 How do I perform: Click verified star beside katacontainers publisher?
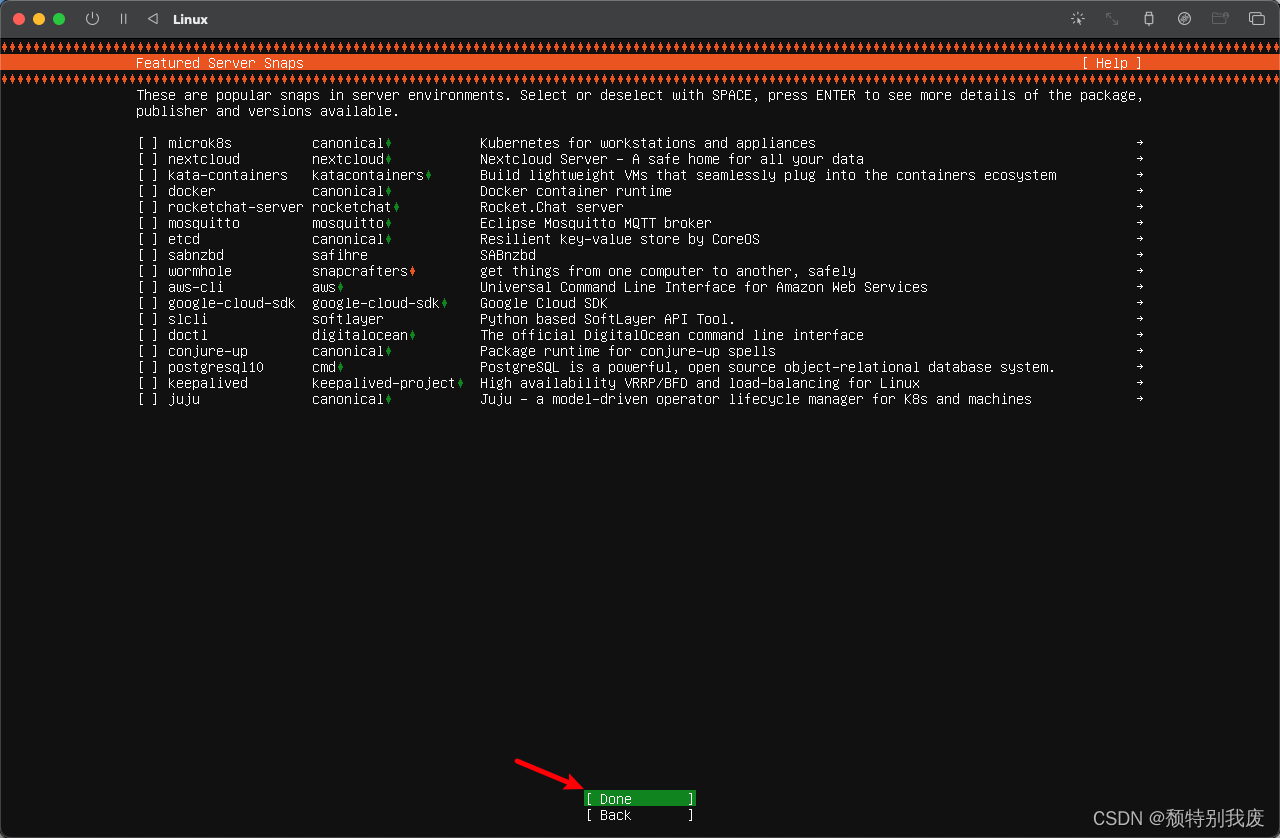click(x=428, y=175)
